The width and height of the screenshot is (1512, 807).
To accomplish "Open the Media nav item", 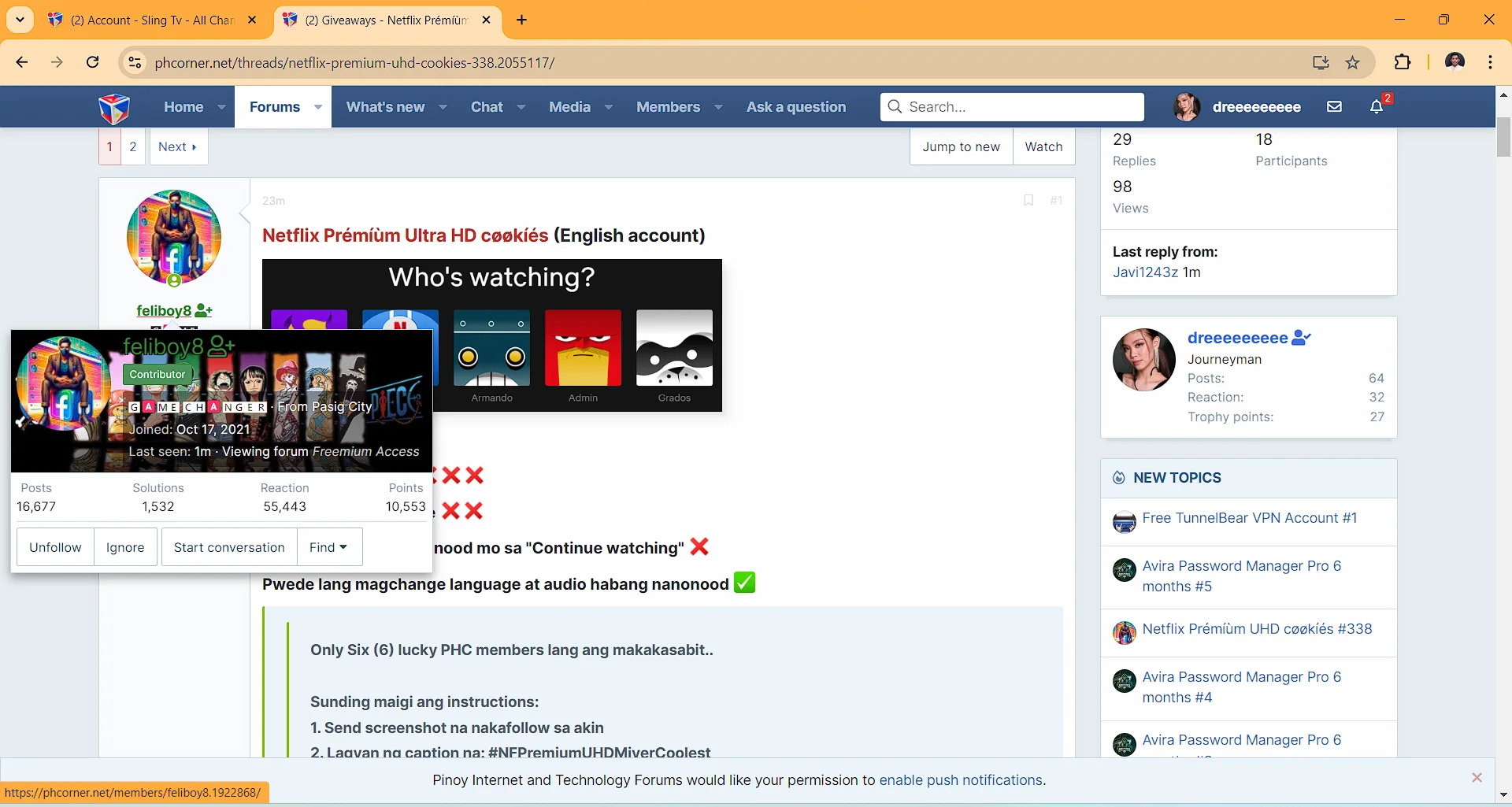I will pos(569,107).
